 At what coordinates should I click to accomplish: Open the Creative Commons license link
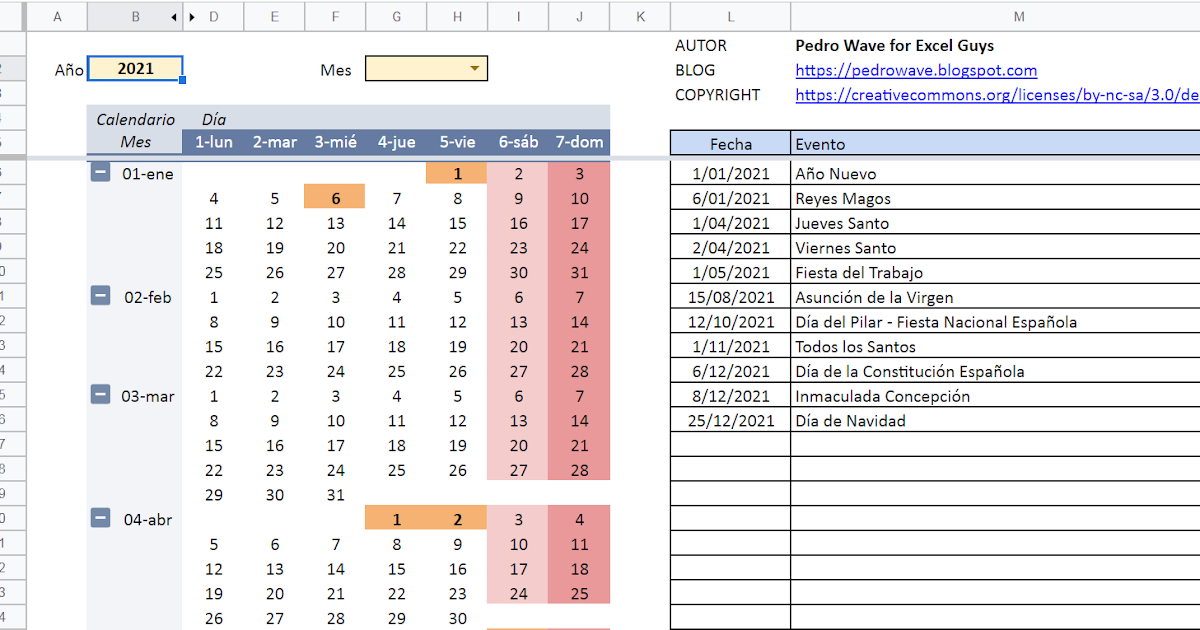[x=995, y=95]
